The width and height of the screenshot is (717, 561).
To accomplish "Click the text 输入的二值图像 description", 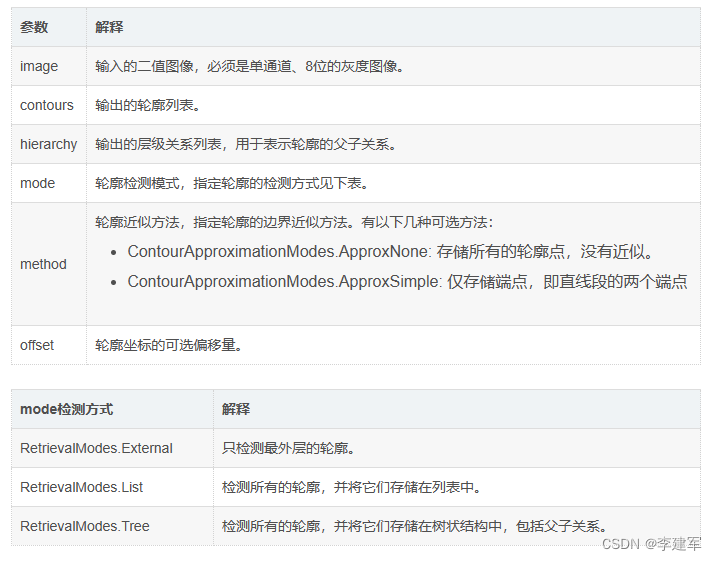I will [250, 66].
